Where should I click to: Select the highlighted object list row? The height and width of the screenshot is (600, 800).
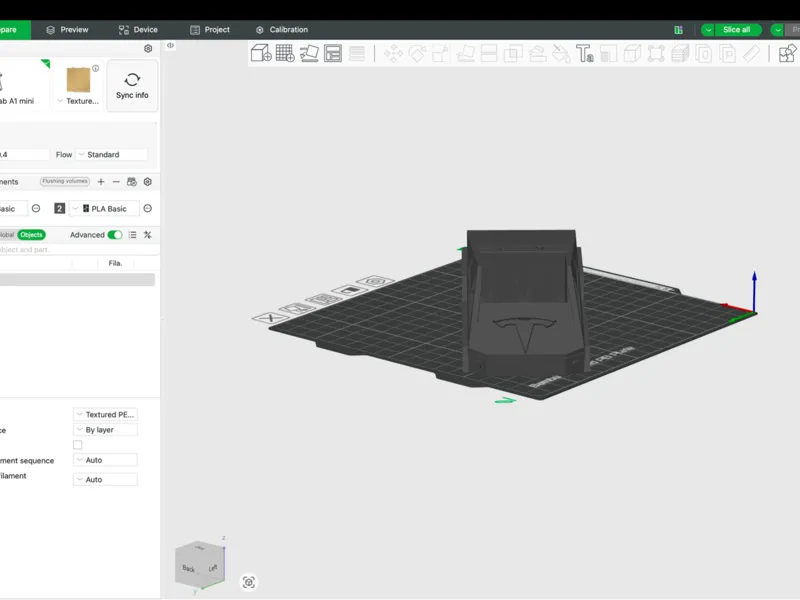pyautogui.click(x=77, y=280)
